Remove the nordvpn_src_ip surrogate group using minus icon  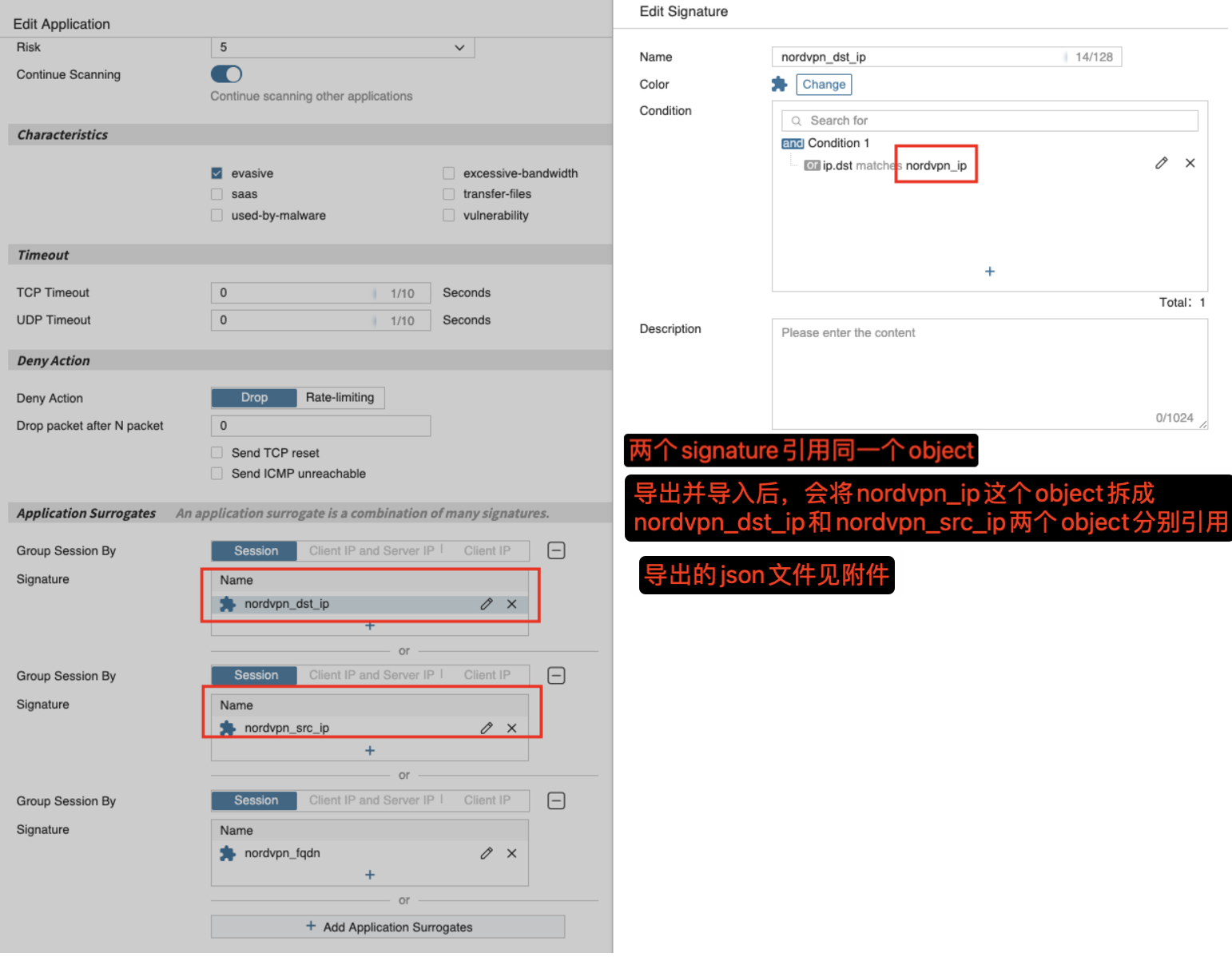(556, 676)
